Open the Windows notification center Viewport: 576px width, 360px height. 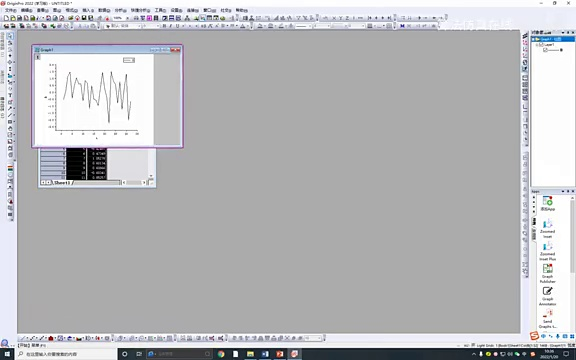click(x=566, y=354)
